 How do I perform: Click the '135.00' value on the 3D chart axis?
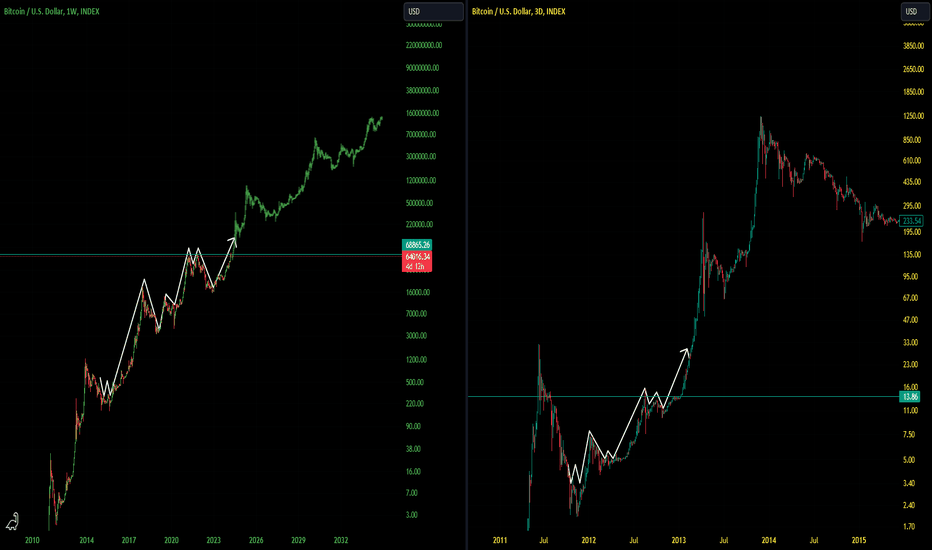coord(912,254)
